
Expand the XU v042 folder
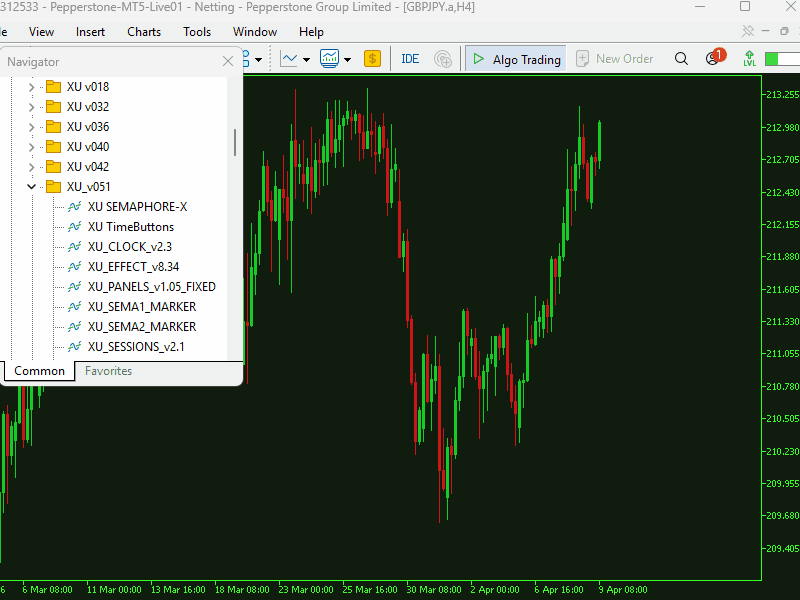tap(31, 167)
